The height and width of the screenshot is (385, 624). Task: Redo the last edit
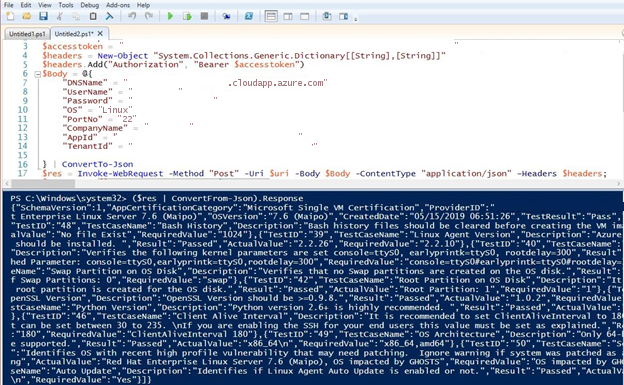click(149, 16)
